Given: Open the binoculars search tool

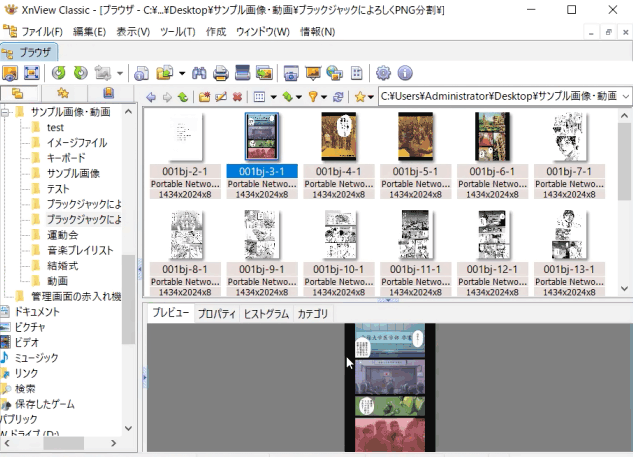Looking at the screenshot, I should point(199,73).
